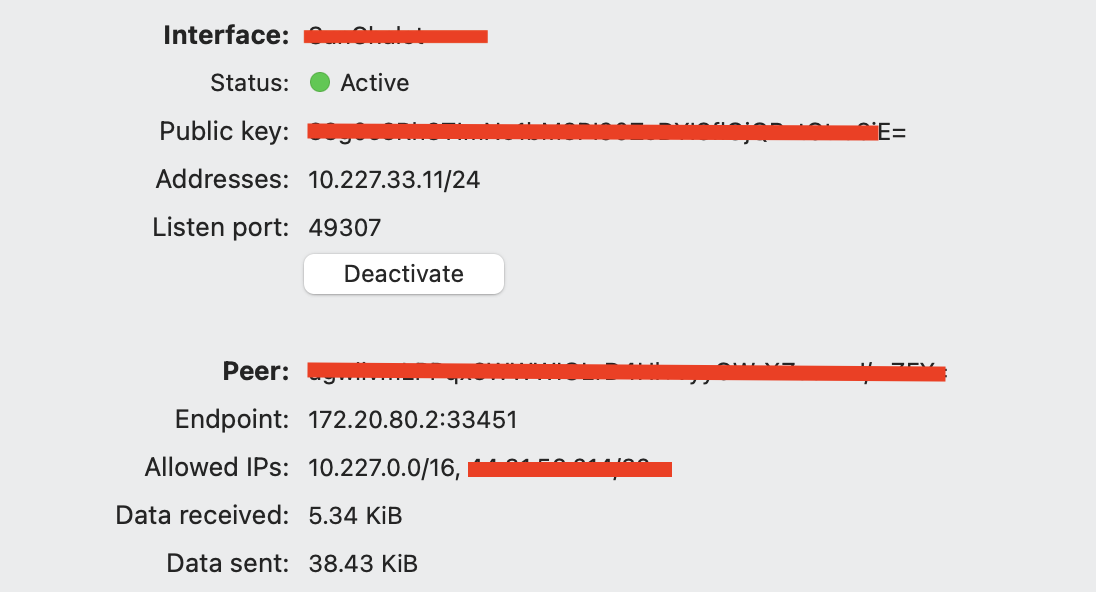This screenshot has width=1096, height=592.
Task: Click the Data received value 5.34 KiB
Action: 355,516
